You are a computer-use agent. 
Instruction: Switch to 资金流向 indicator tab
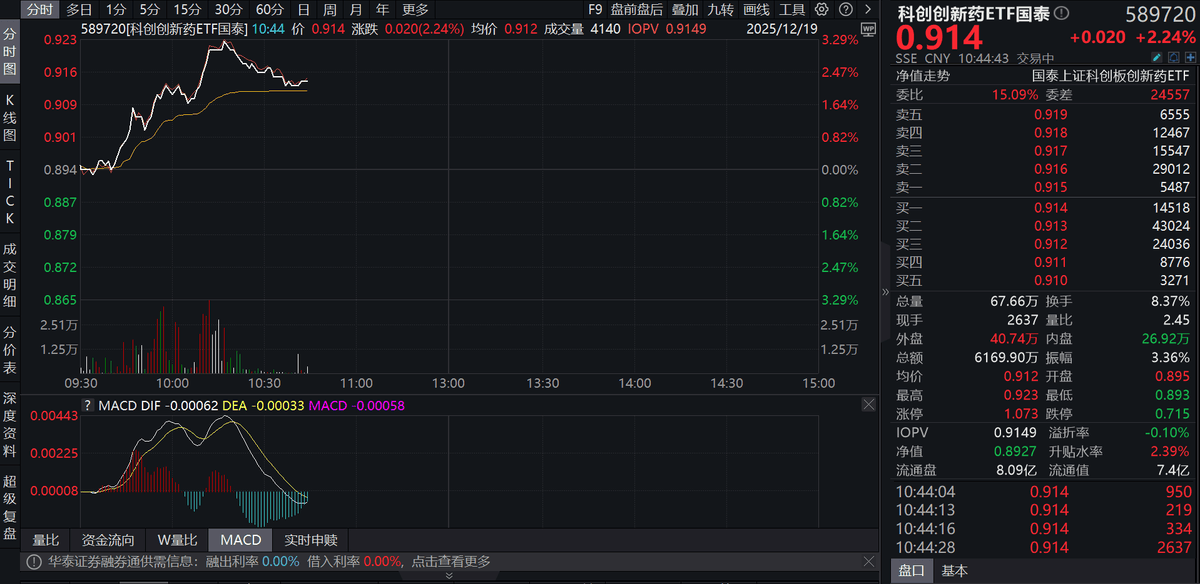[111, 540]
